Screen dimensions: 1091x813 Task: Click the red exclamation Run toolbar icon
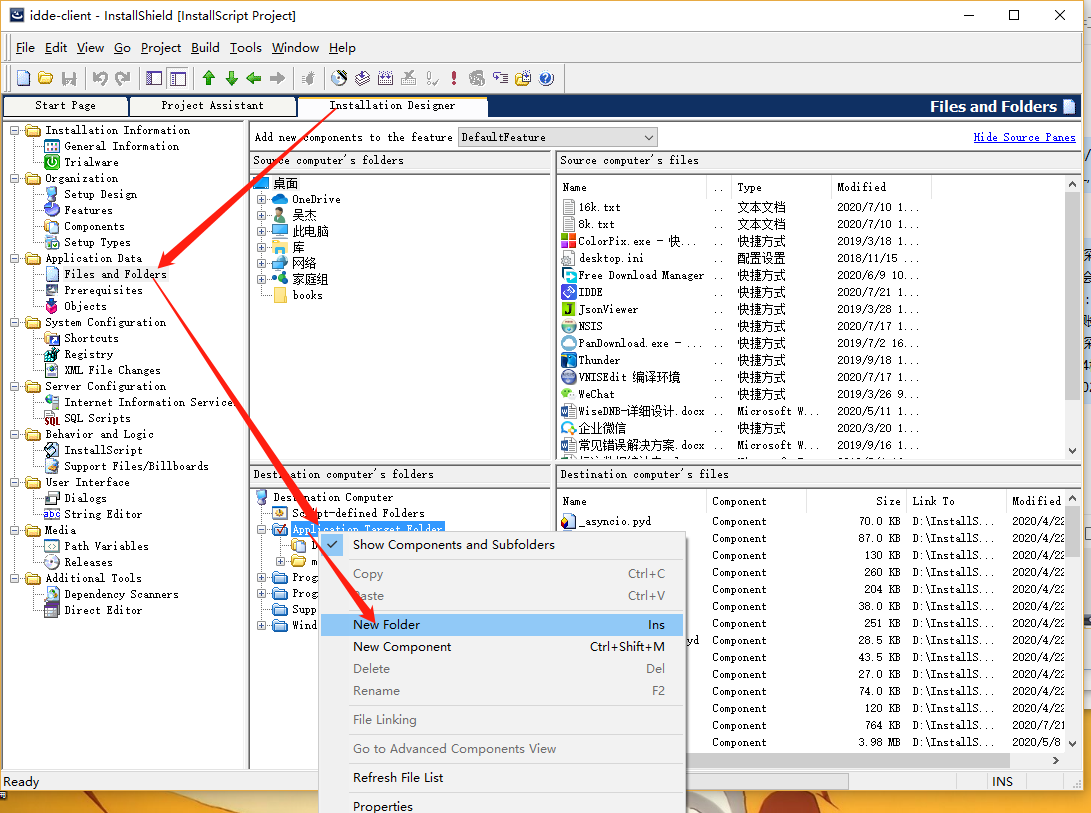tap(454, 78)
